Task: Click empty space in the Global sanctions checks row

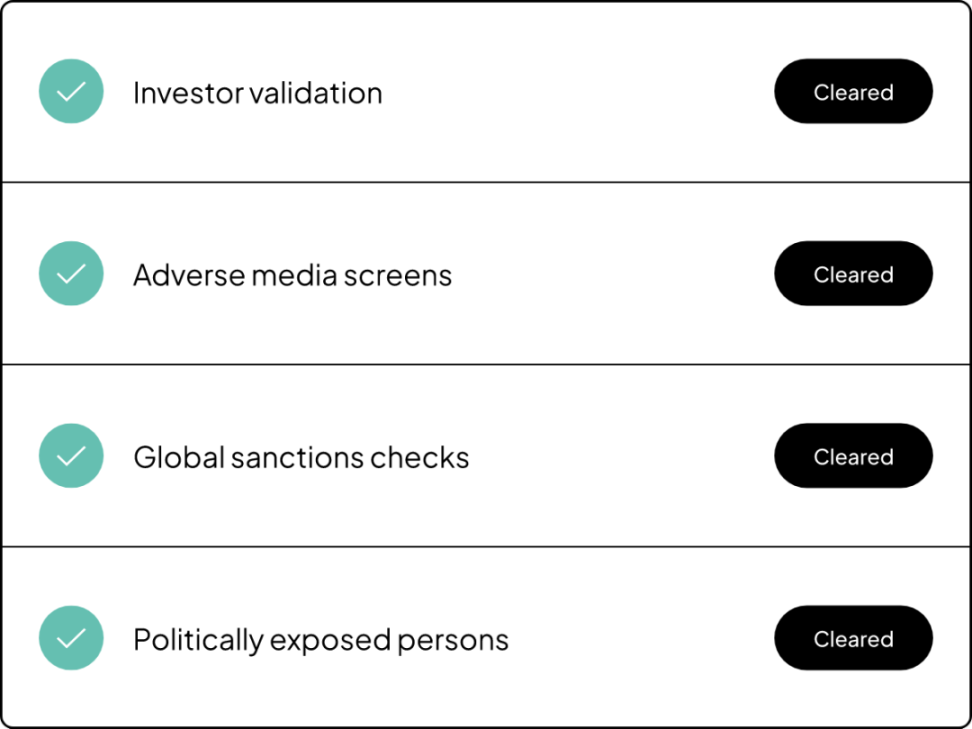Action: tap(620, 456)
